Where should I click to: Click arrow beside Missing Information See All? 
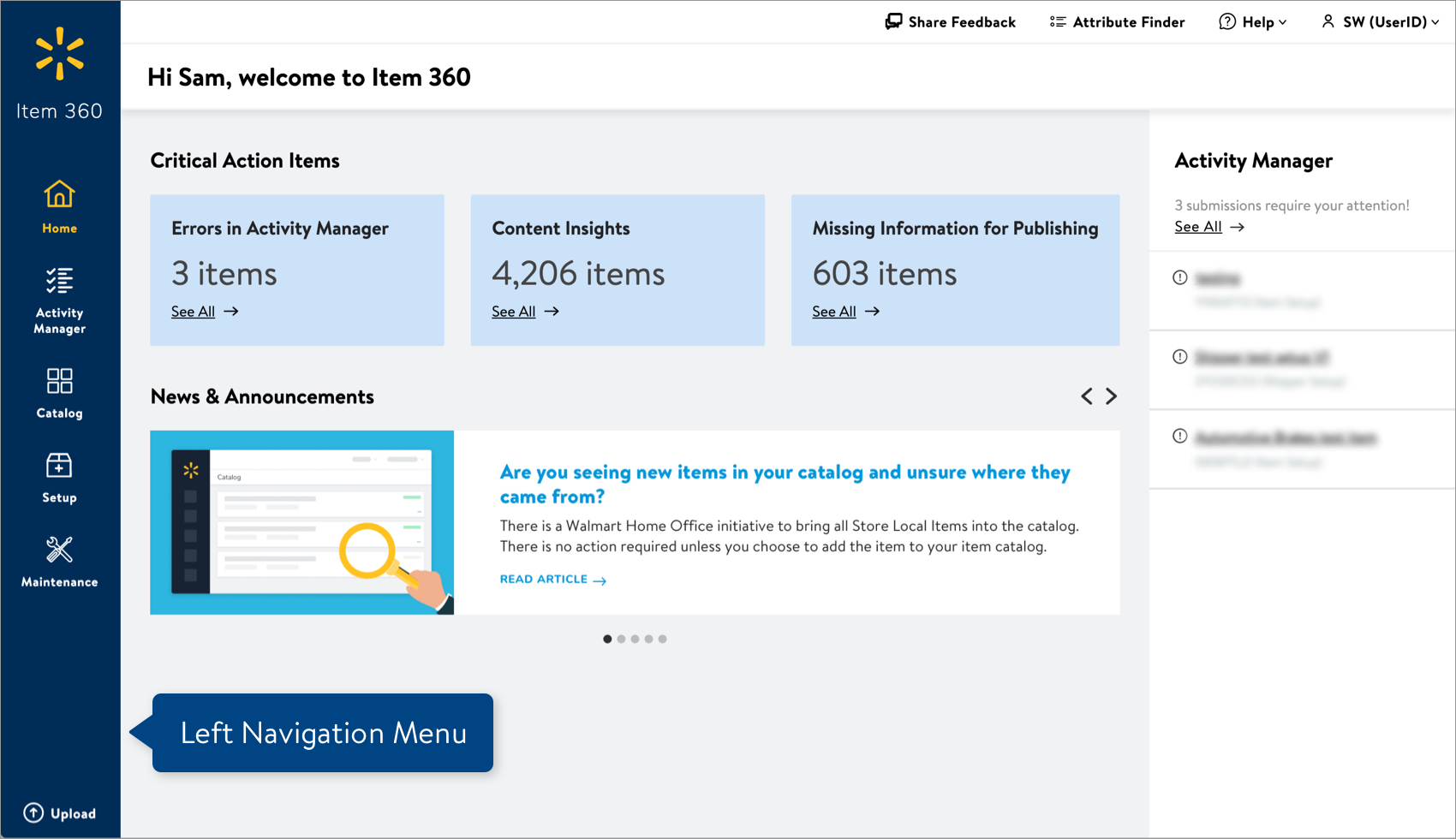872,312
